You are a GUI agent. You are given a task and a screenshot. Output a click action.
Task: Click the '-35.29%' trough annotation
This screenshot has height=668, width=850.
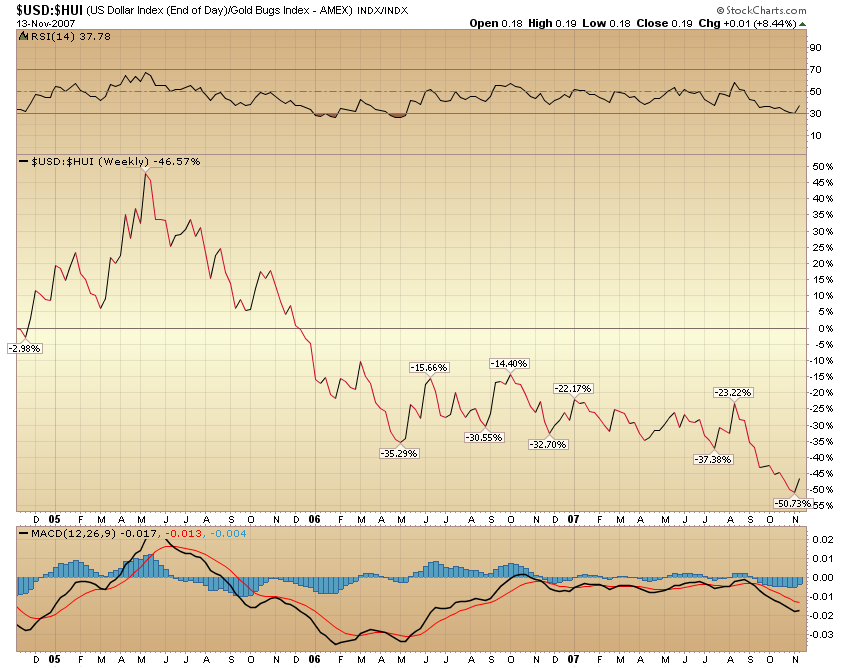coord(400,453)
